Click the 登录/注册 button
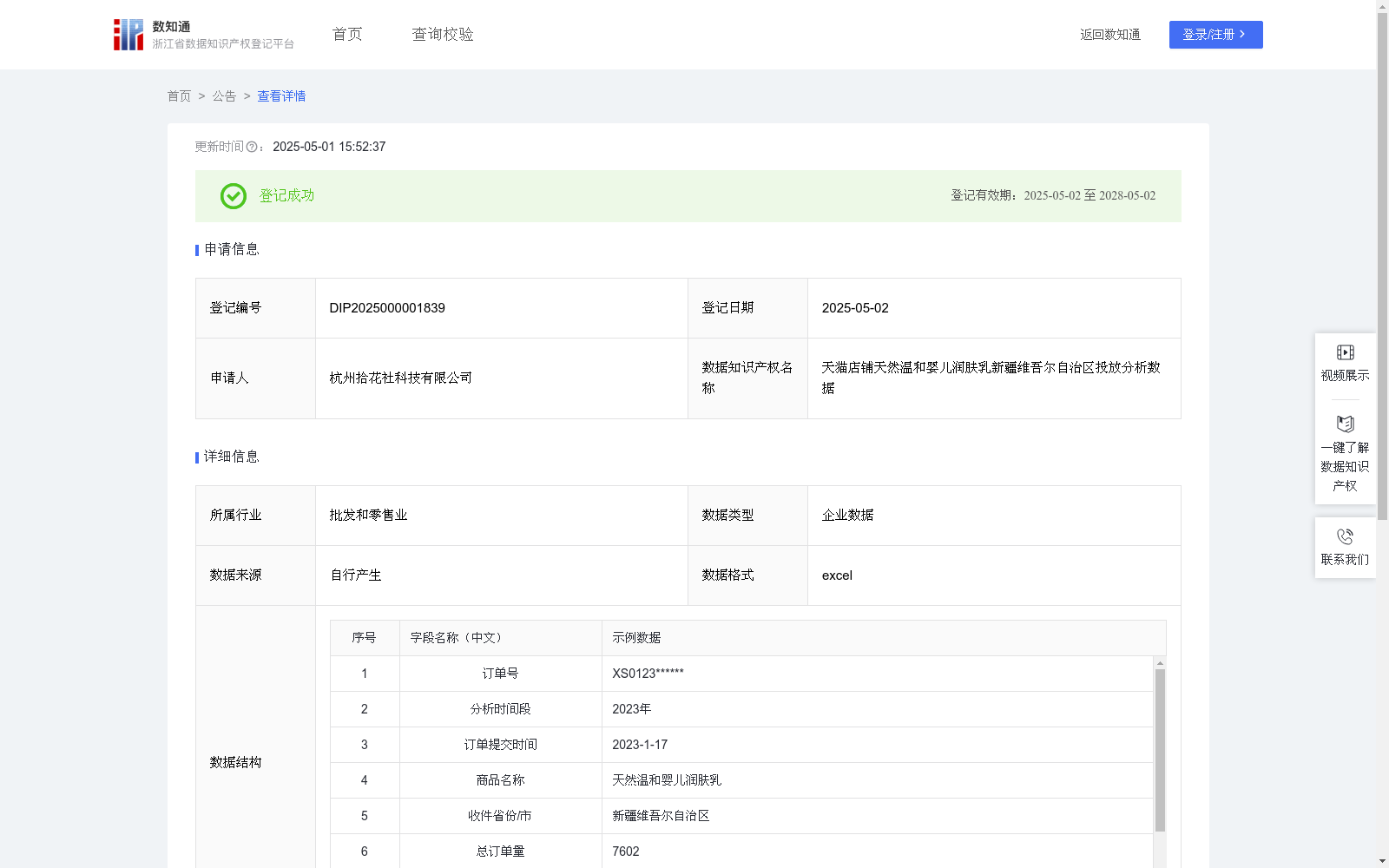This screenshot has width=1389, height=868. tap(1215, 35)
